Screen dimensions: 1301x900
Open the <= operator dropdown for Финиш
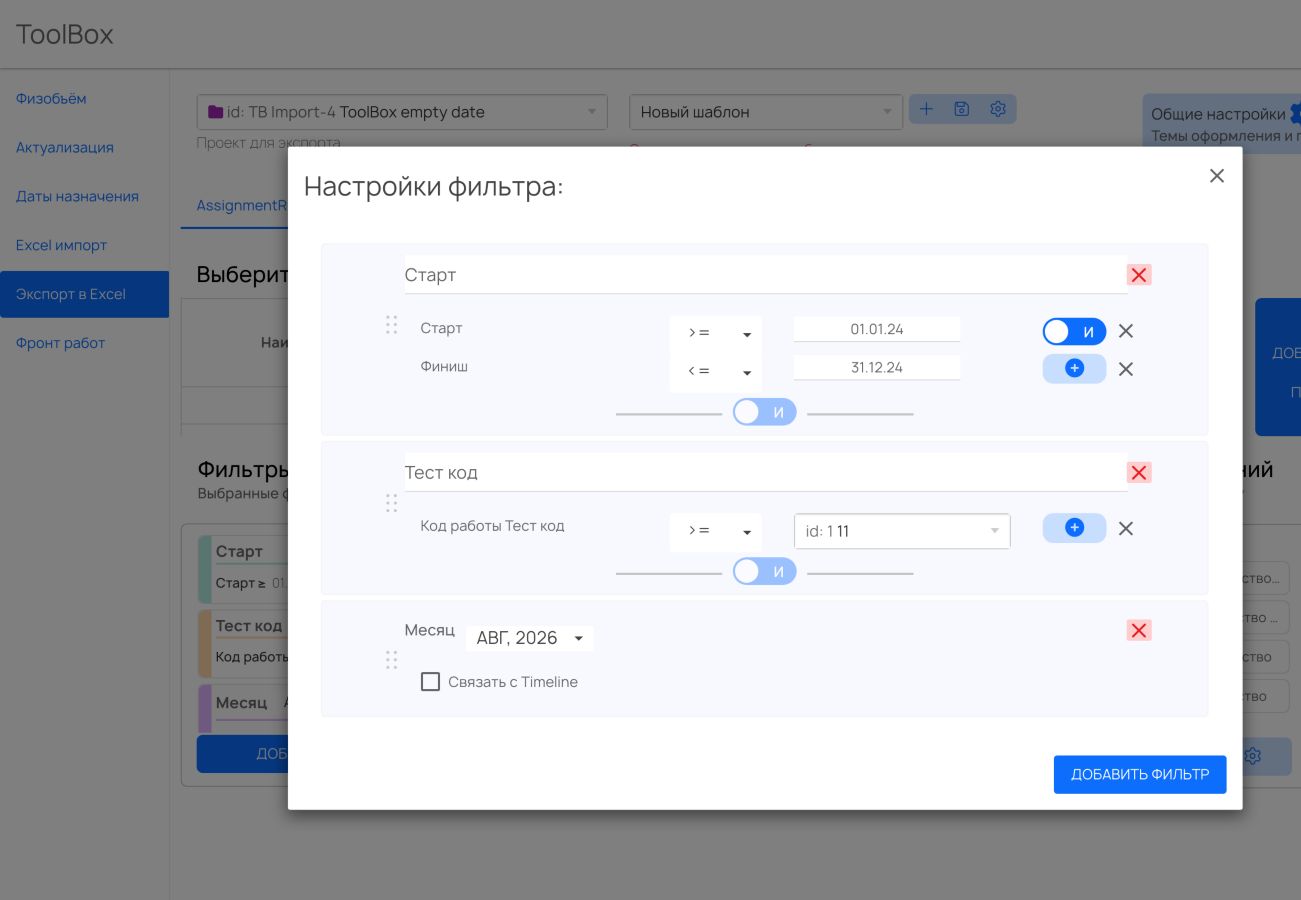click(716, 371)
